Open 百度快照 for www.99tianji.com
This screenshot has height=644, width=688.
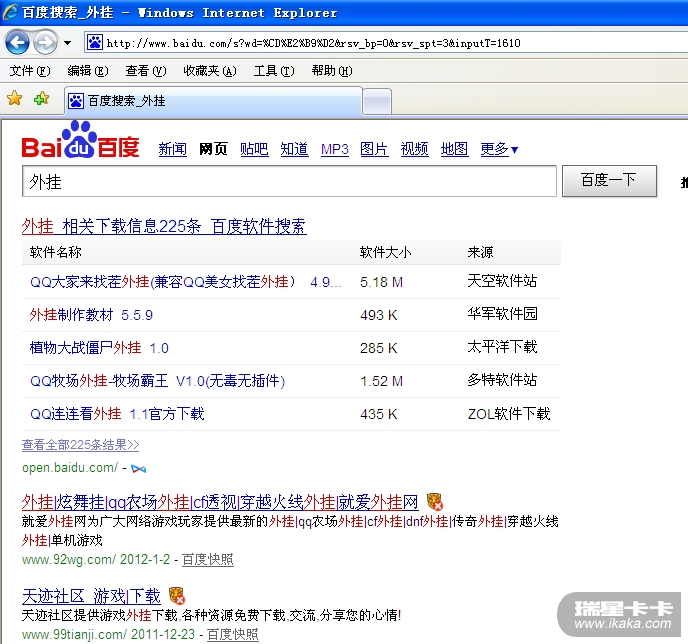233,634
